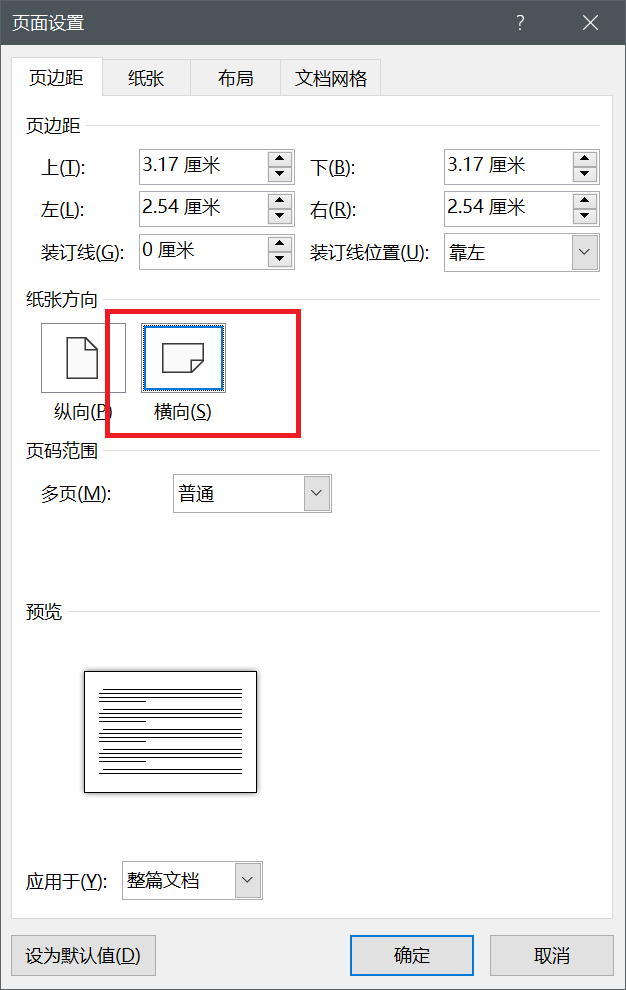Click the right margin 右(R) input field
Screen dimensions: 626x990
[x=508, y=208]
